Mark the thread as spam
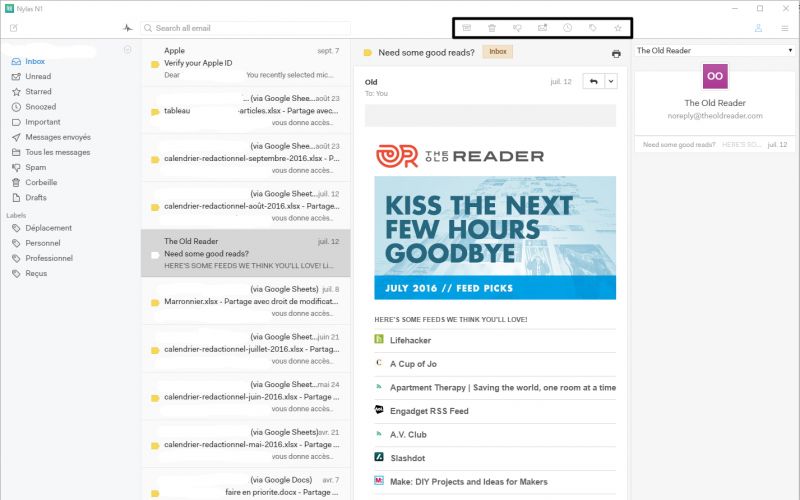The image size is (800, 500). (x=517, y=28)
